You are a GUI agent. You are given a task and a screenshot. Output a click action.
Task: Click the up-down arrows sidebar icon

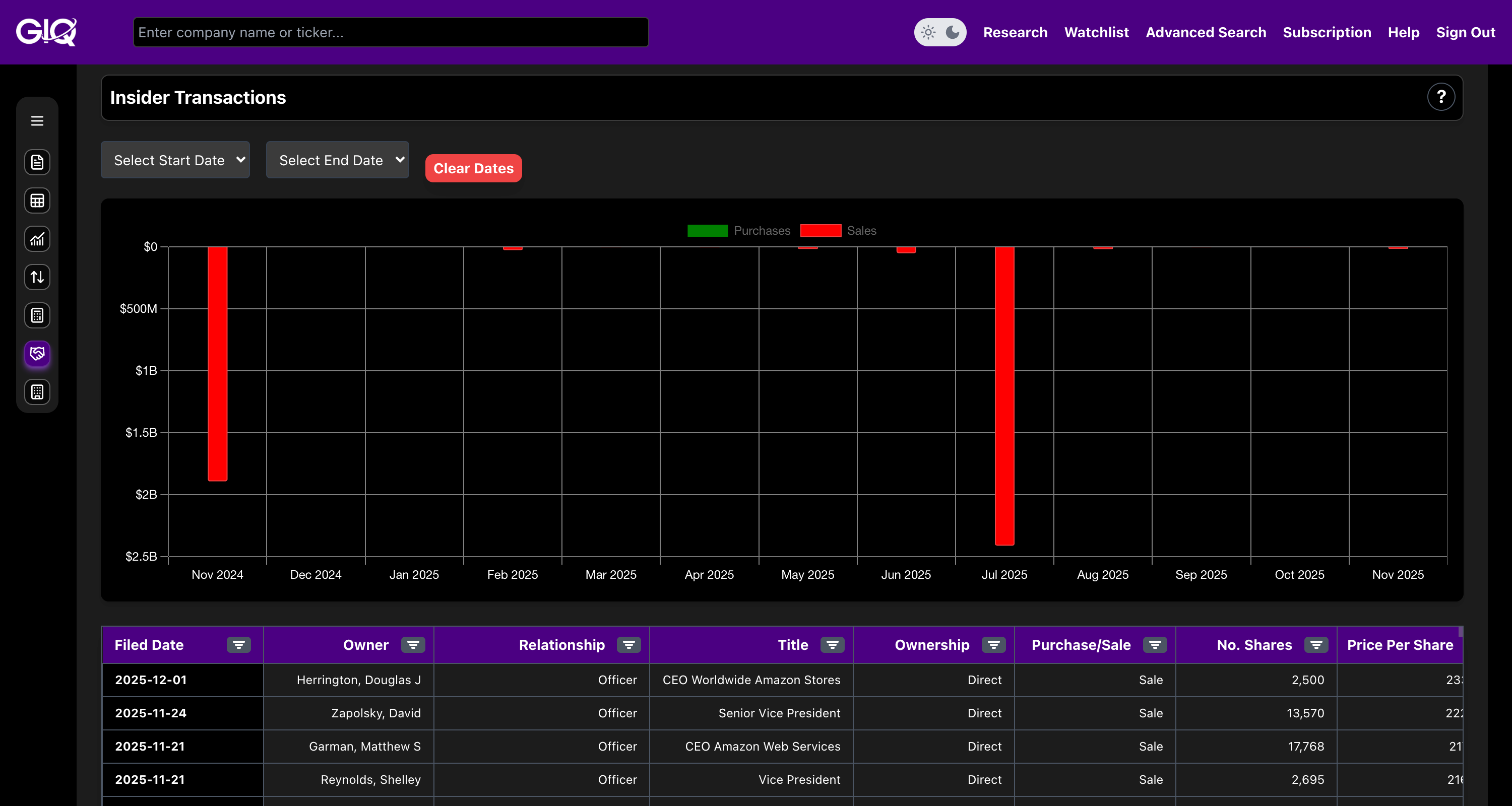tap(37, 278)
